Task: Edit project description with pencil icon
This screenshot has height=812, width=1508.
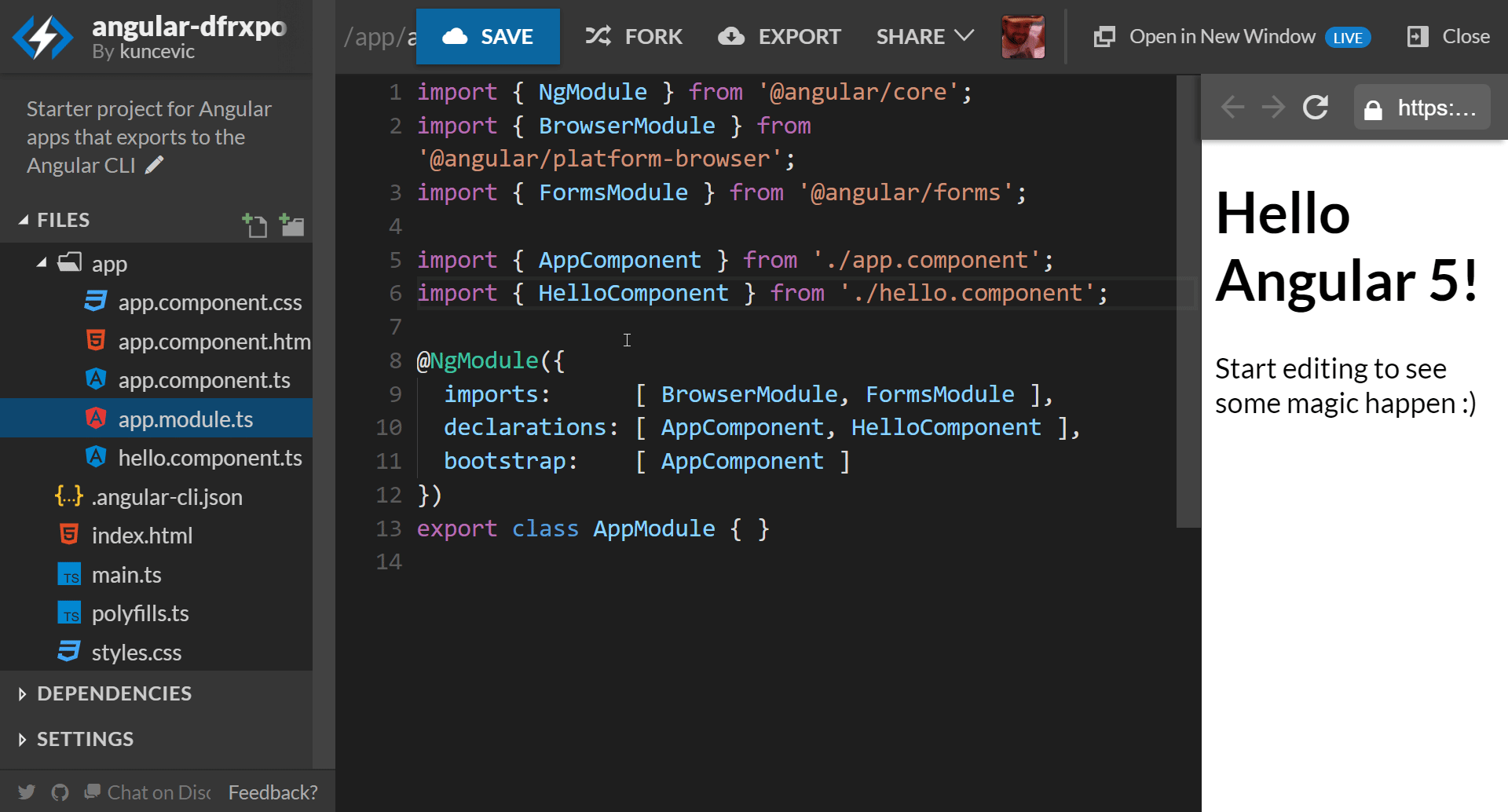Action: click(x=155, y=165)
